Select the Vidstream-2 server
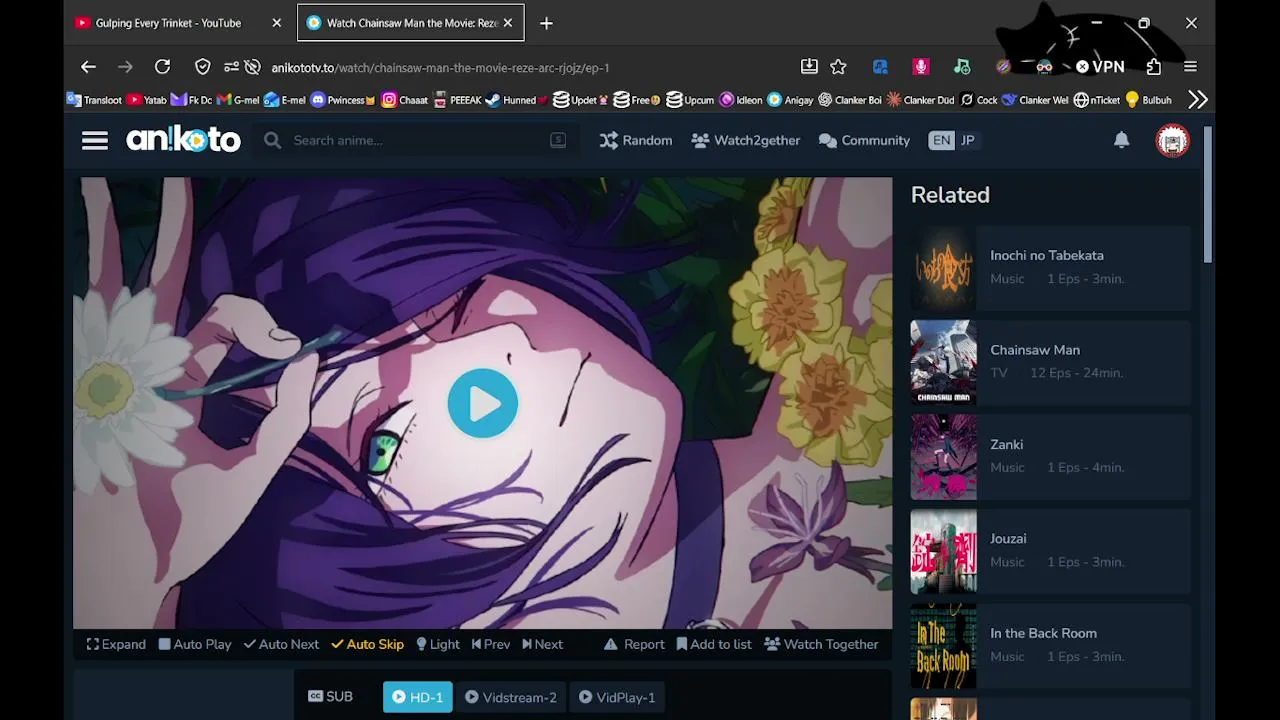This screenshot has width=1280, height=720. coord(511,698)
